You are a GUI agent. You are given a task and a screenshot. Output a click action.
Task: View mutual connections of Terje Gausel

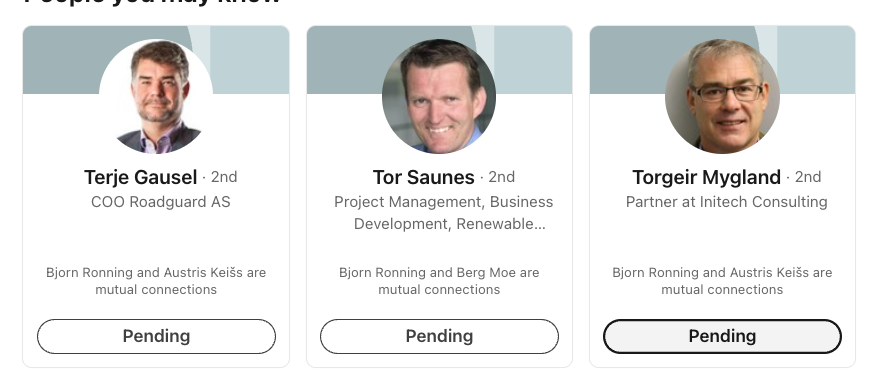156,281
